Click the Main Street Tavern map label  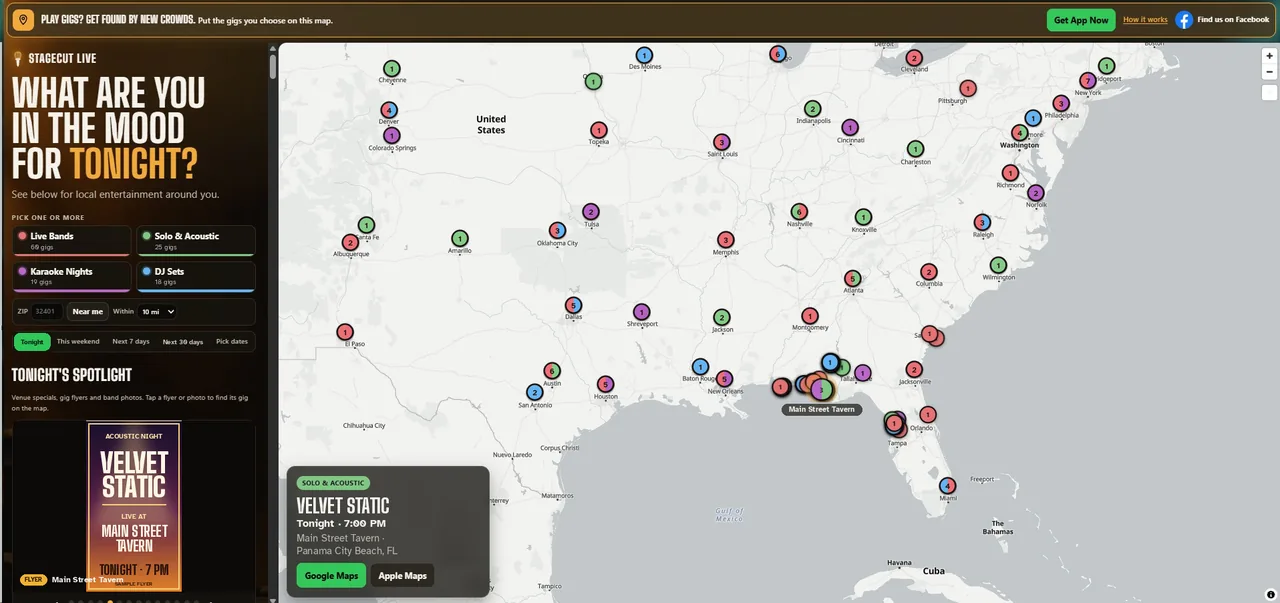[821, 409]
